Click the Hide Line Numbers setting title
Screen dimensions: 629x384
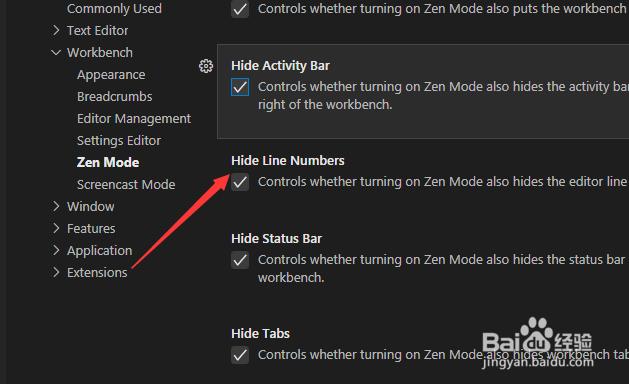pos(288,161)
